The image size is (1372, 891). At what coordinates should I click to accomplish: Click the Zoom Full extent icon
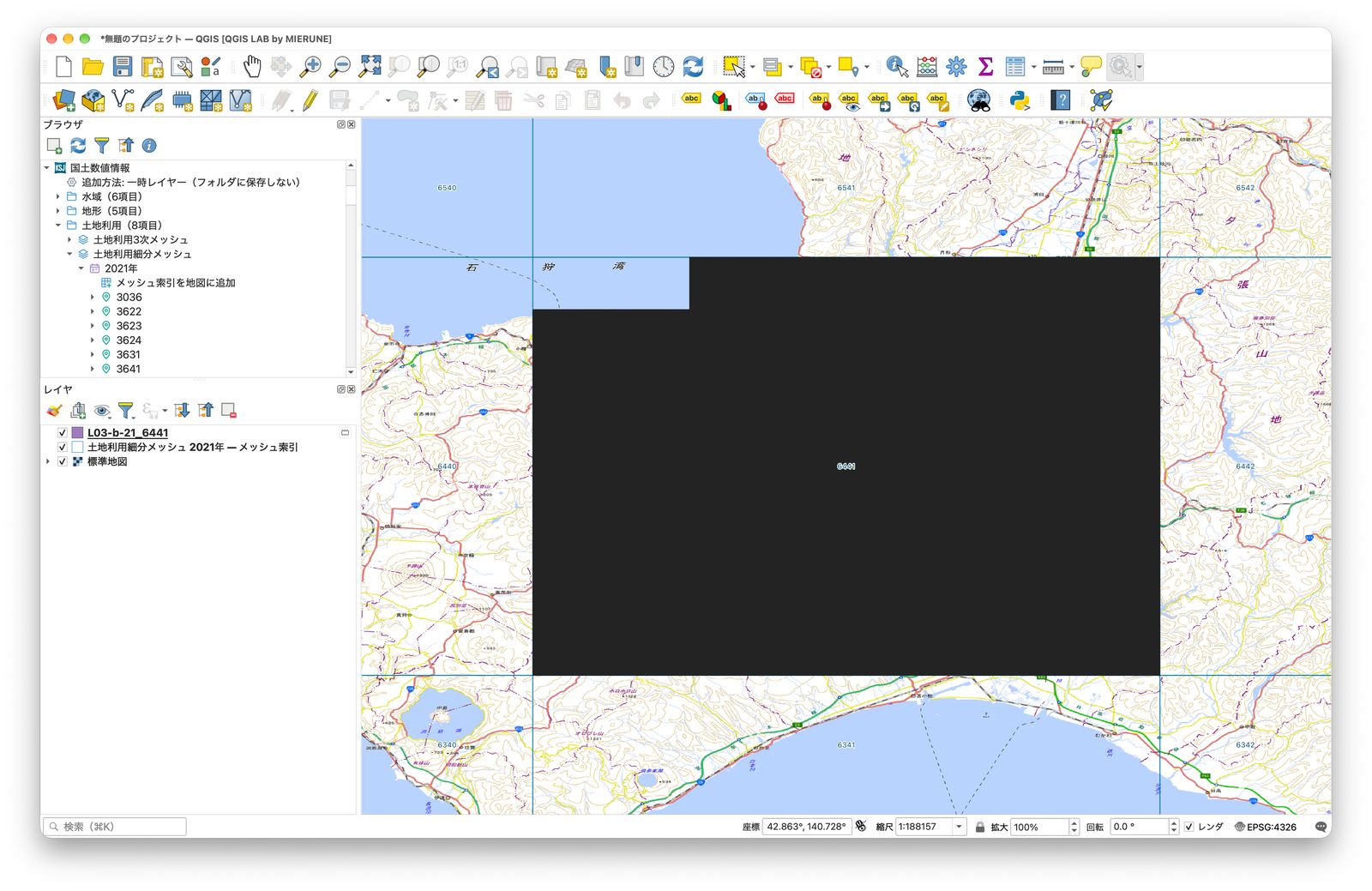[370, 66]
